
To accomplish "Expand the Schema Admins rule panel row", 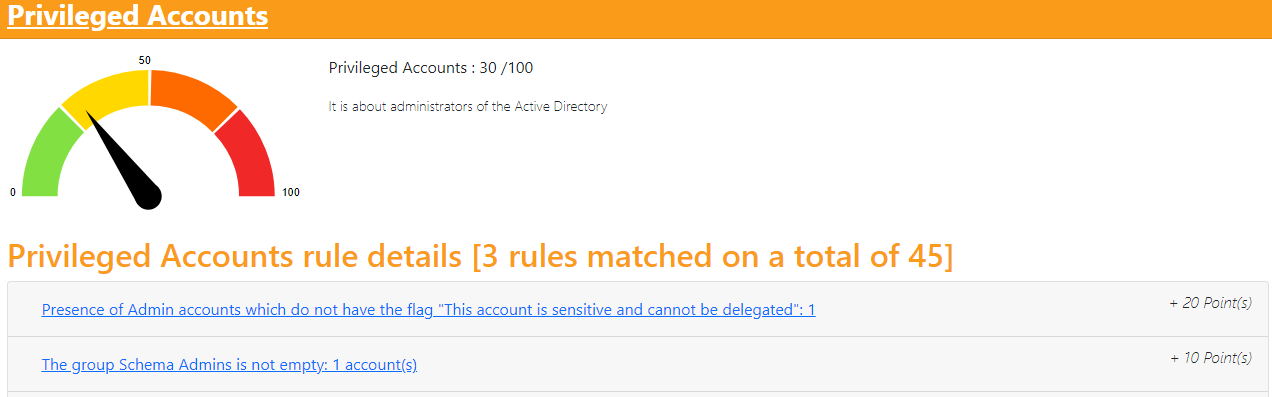I will (638, 364).
